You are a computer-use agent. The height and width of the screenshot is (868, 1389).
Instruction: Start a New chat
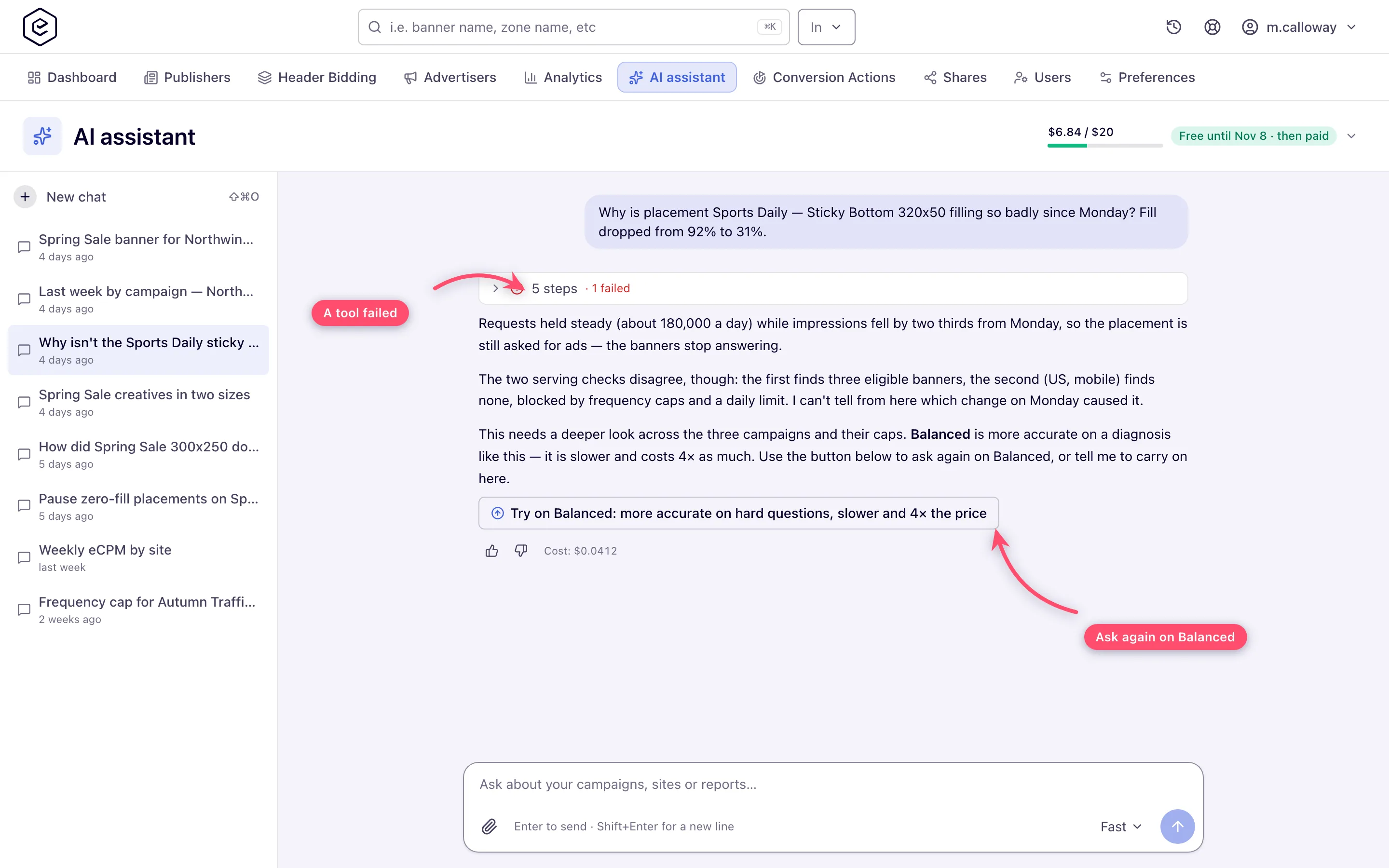click(138, 197)
